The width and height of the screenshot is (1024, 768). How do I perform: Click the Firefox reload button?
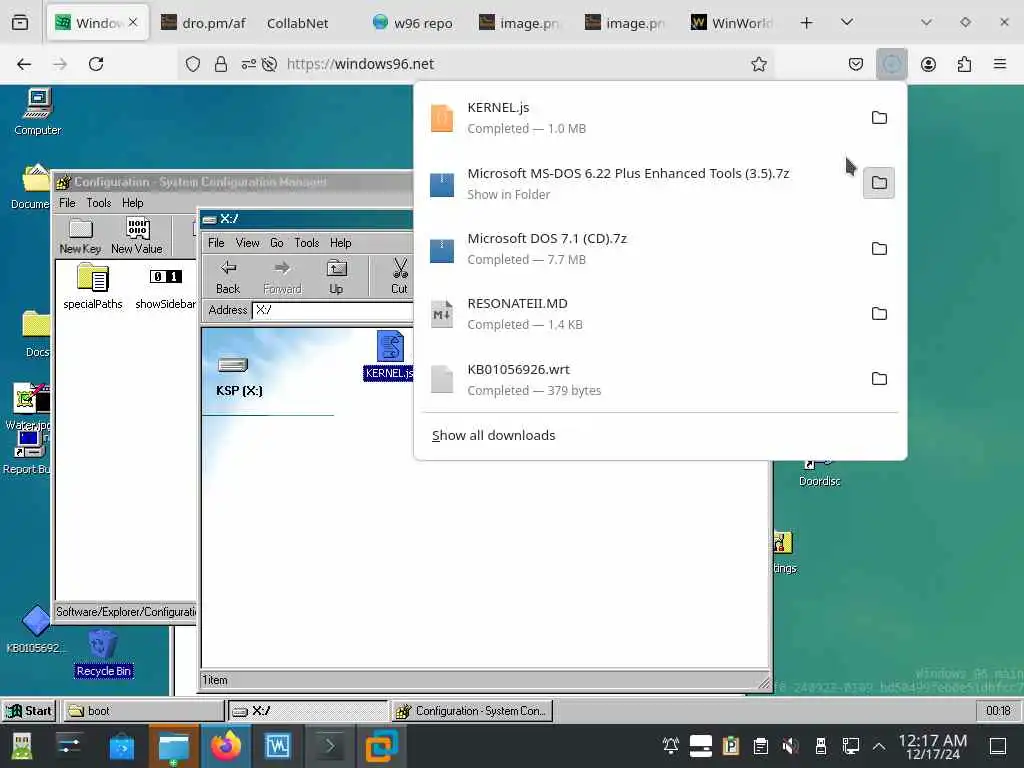click(96, 64)
